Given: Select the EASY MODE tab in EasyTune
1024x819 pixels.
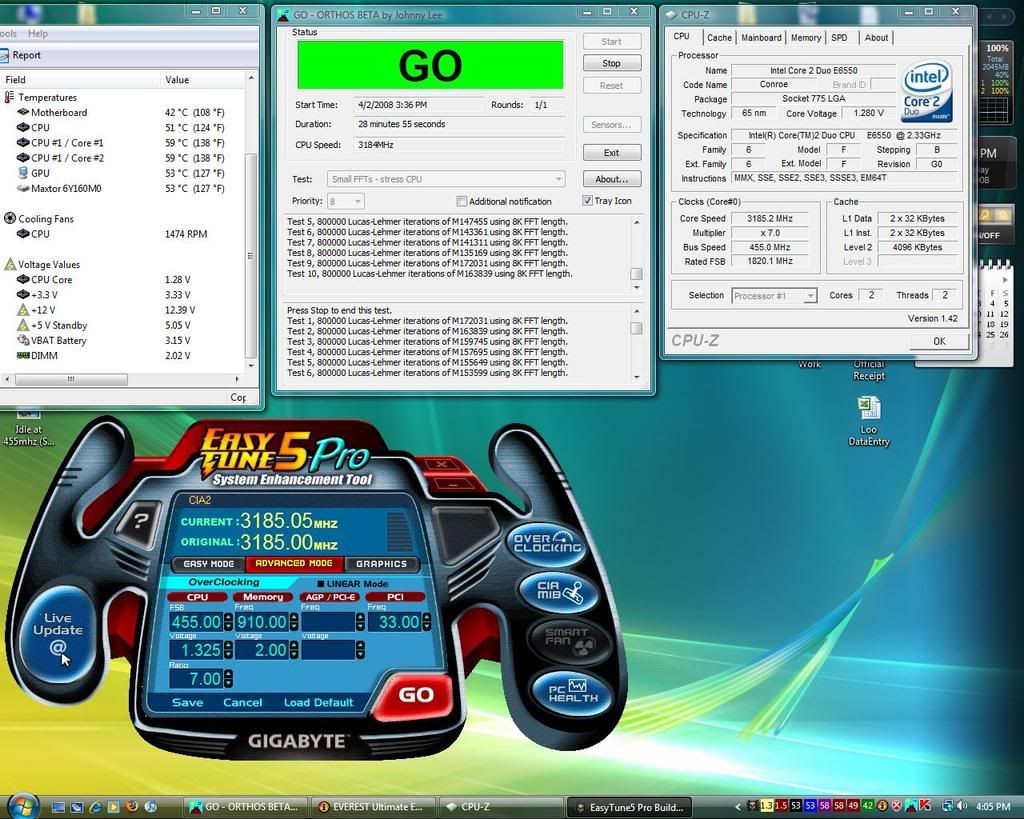Looking at the screenshot, I should 209,564.
